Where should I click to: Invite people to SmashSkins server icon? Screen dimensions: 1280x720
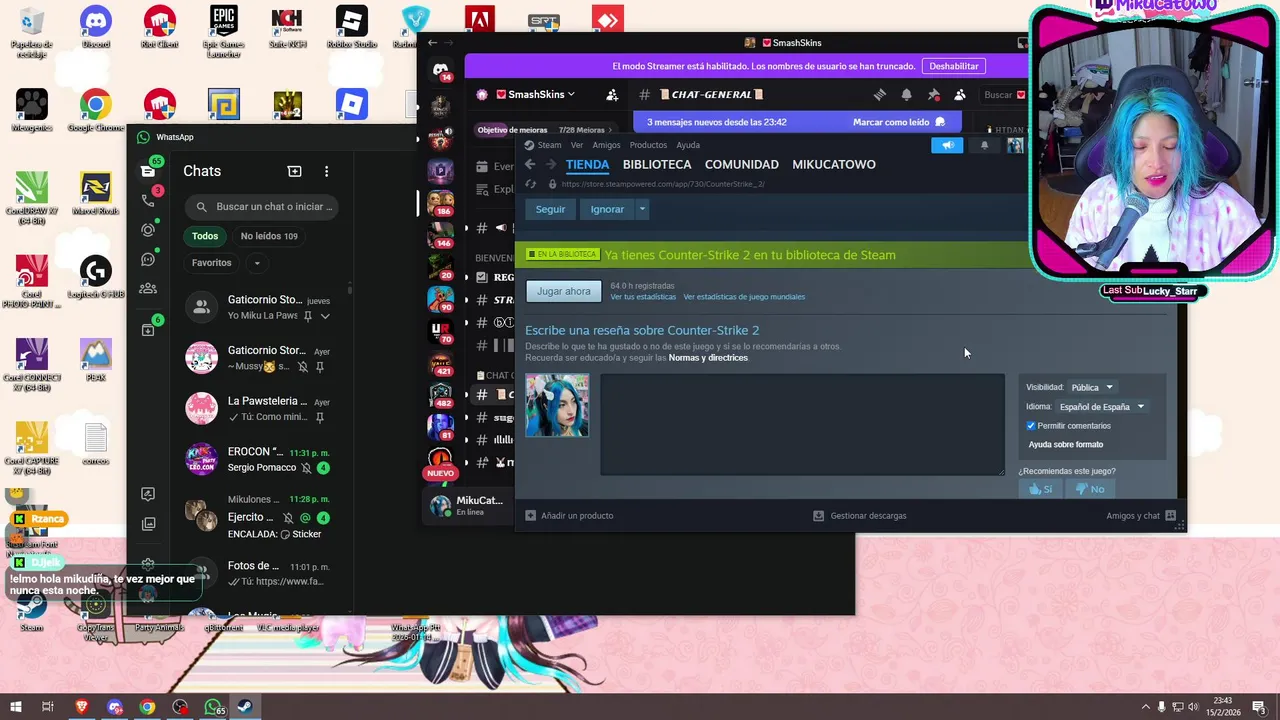[612, 95]
